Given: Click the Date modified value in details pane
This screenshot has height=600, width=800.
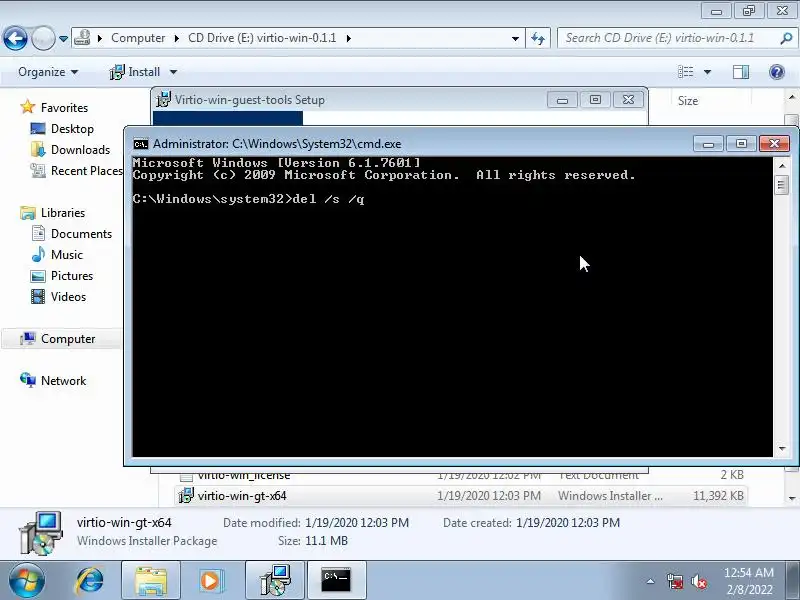Looking at the screenshot, I should pyautogui.click(x=357, y=522).
